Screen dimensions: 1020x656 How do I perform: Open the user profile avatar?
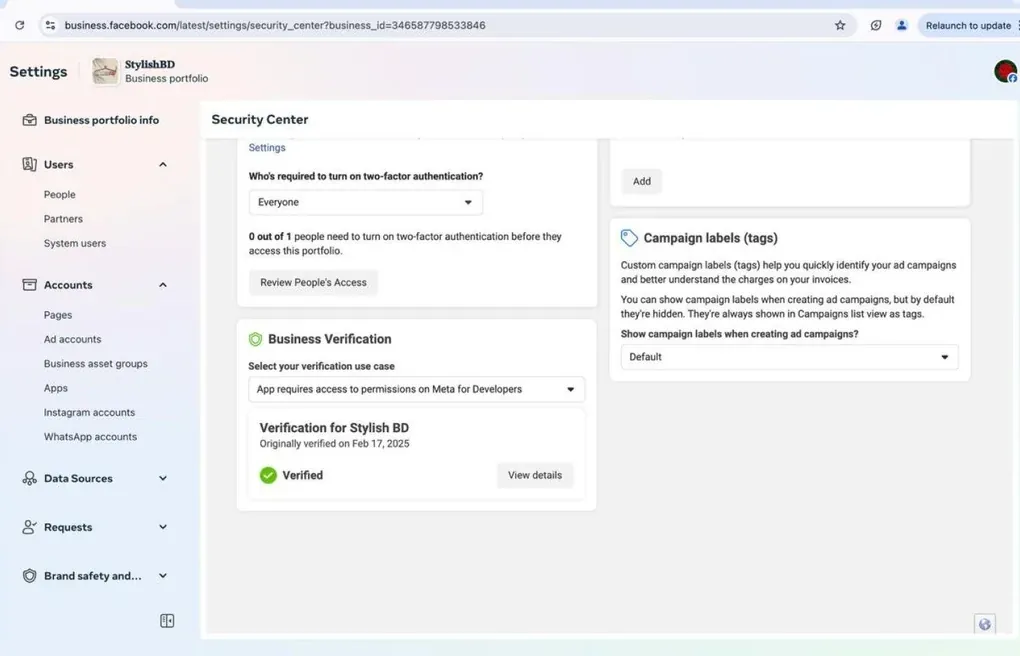[1005, 71]
